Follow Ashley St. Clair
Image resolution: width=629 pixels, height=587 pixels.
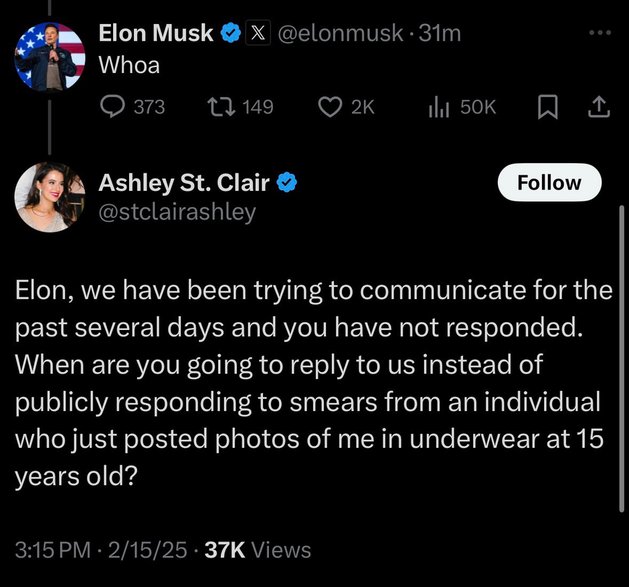pos(550,183)
